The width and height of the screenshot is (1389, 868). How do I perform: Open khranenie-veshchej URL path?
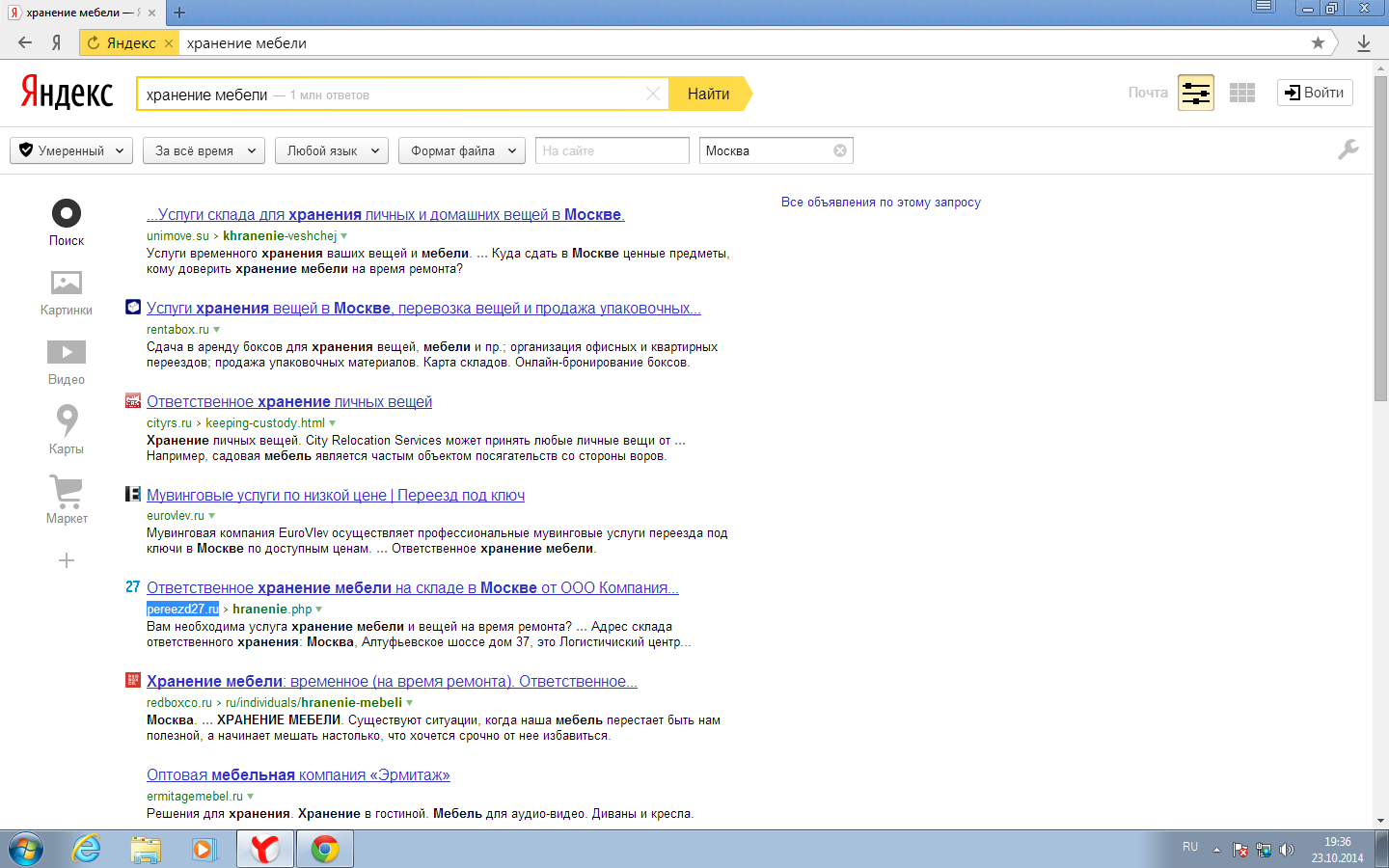pyautogui.click(x=280, y=236)
